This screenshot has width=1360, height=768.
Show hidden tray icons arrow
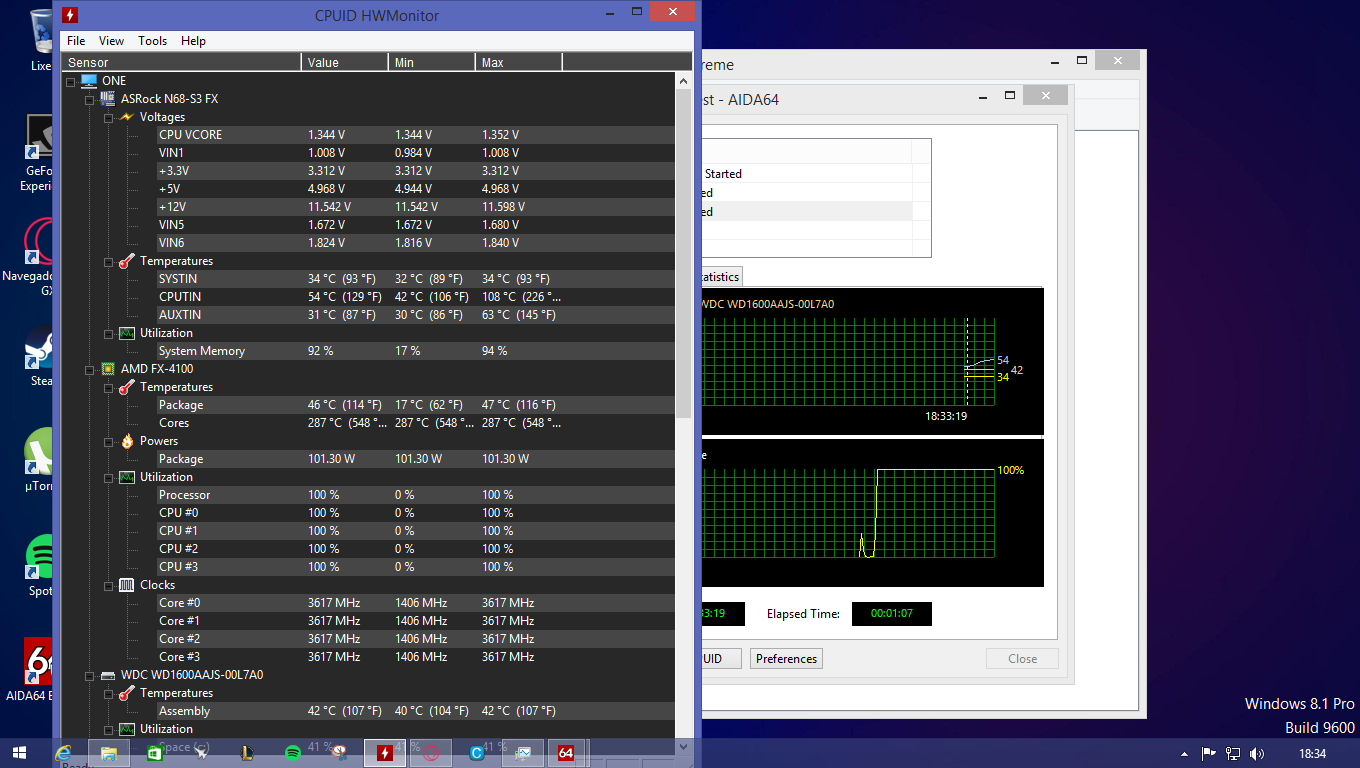(x=1185, y=754)
